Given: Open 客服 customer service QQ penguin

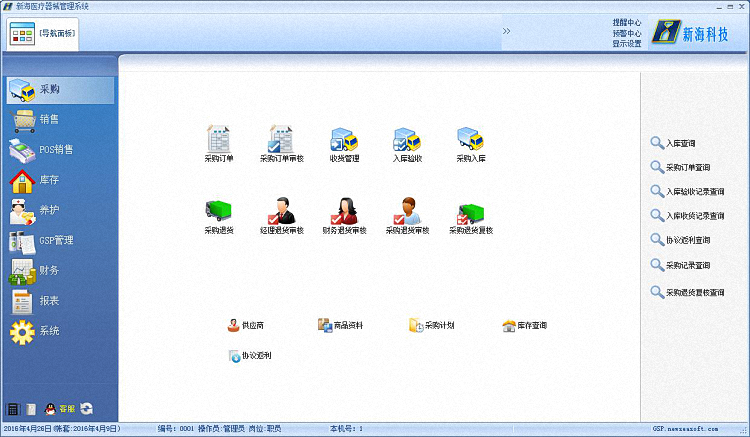Looking at the screenshot, I should click(60, 409).
